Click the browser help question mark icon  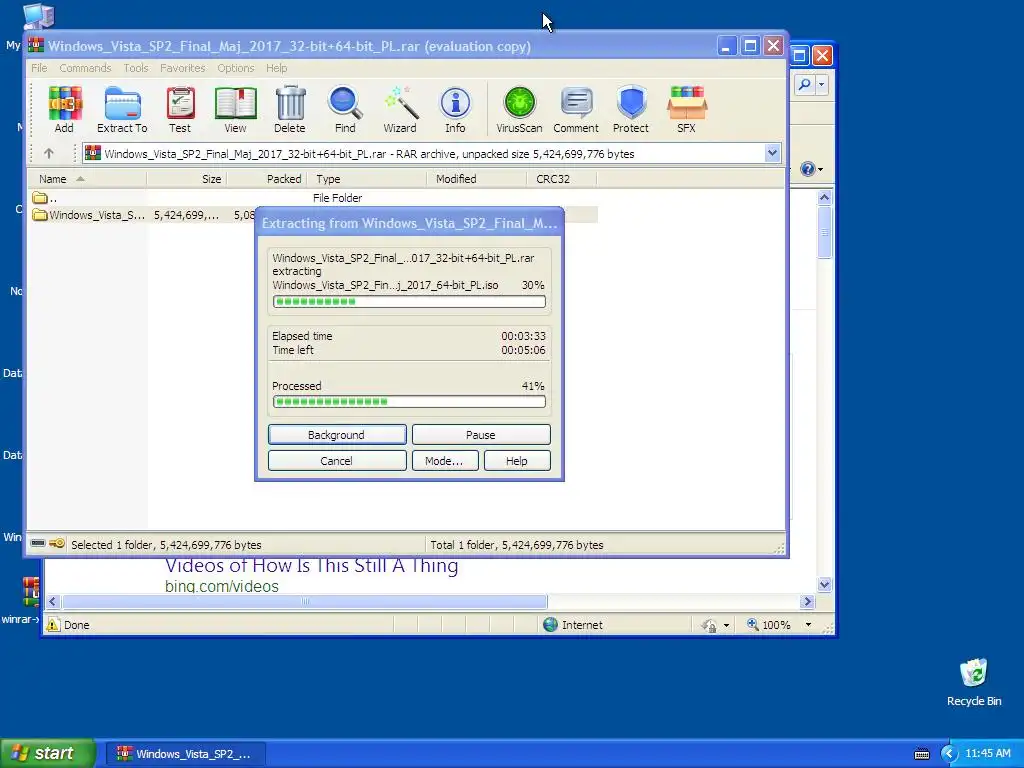point(808,169)
